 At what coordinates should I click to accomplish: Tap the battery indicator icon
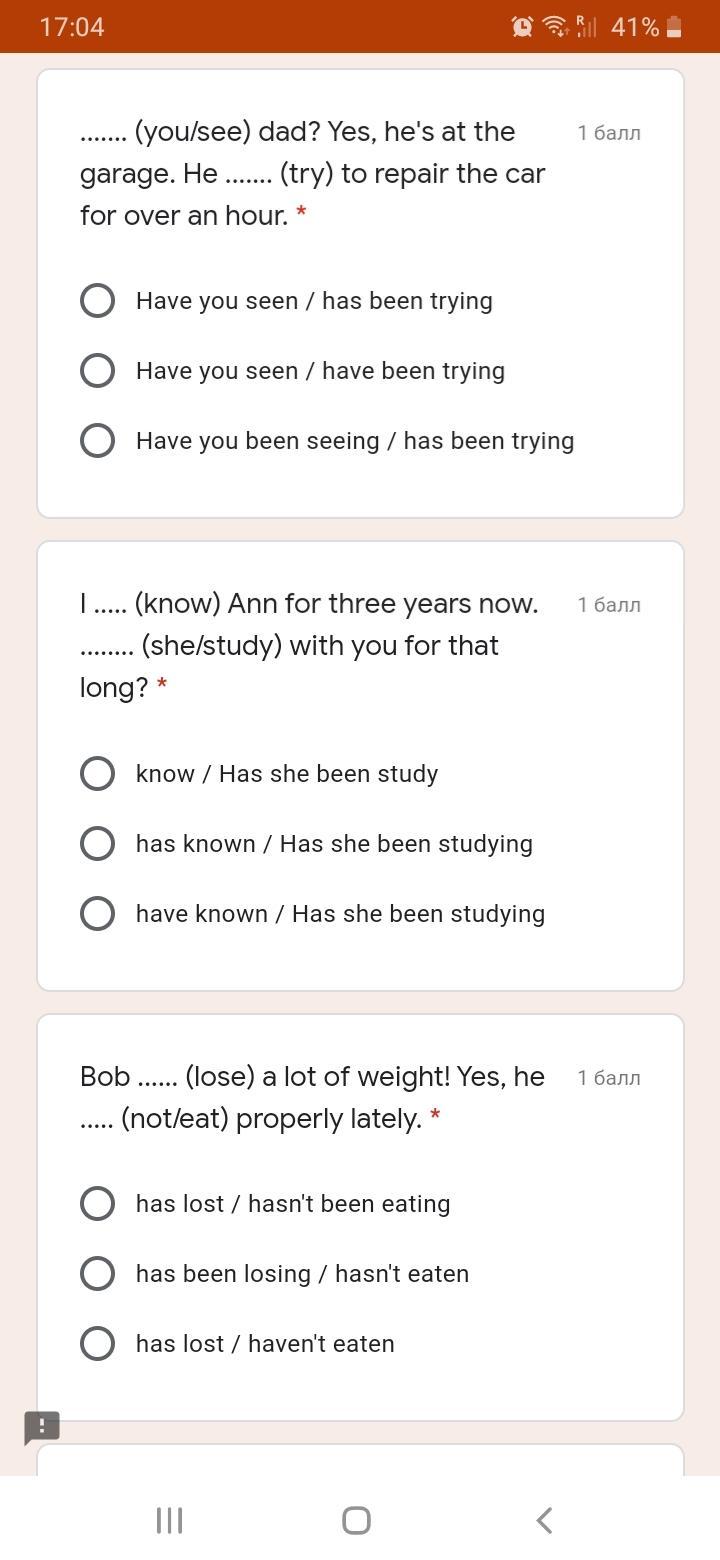tap(674, 27)
